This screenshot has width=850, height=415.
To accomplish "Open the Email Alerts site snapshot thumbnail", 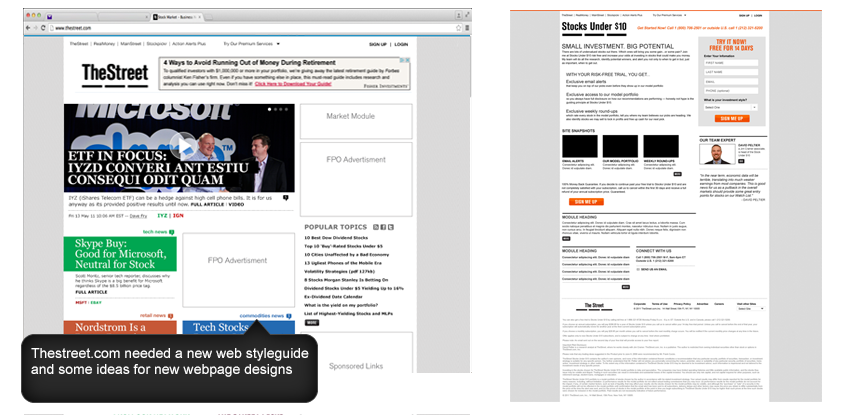I will tap(579, 146).
